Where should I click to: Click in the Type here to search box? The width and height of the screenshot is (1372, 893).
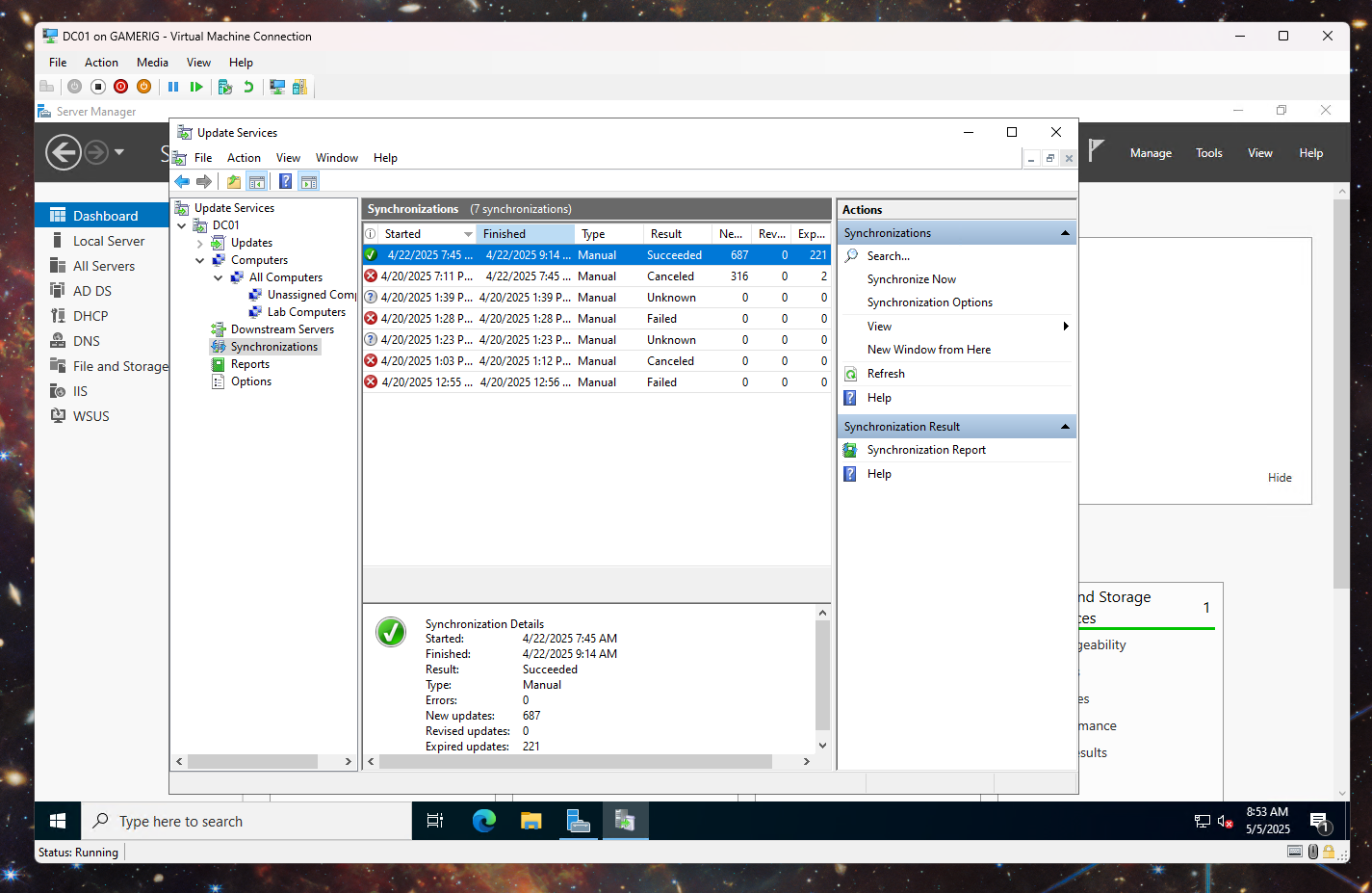click(247, 821)
